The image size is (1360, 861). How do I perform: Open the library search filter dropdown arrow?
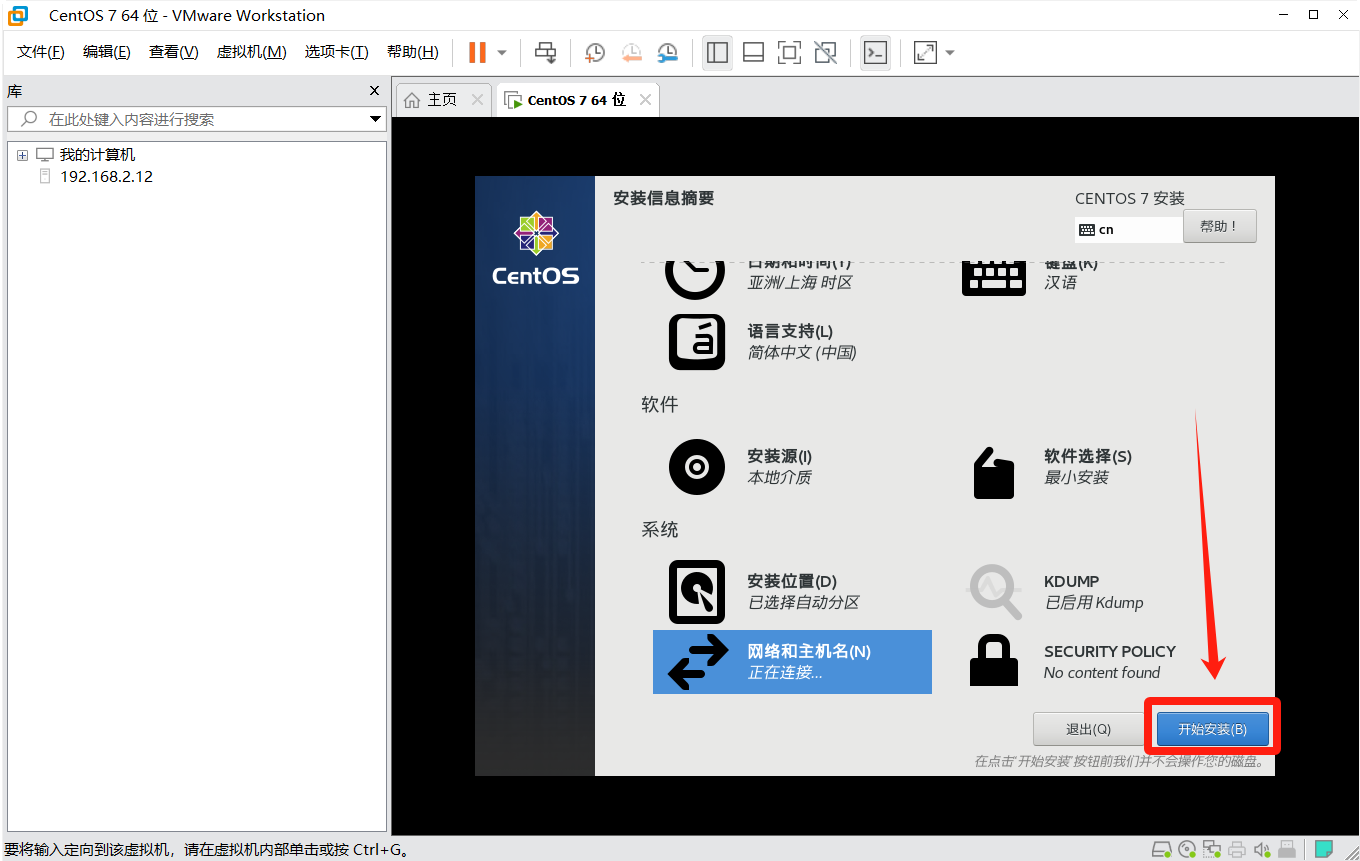(x=376, y=119)
